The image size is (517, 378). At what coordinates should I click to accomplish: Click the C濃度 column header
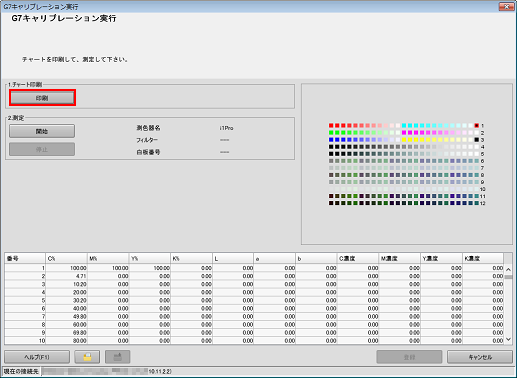point(358,258)
